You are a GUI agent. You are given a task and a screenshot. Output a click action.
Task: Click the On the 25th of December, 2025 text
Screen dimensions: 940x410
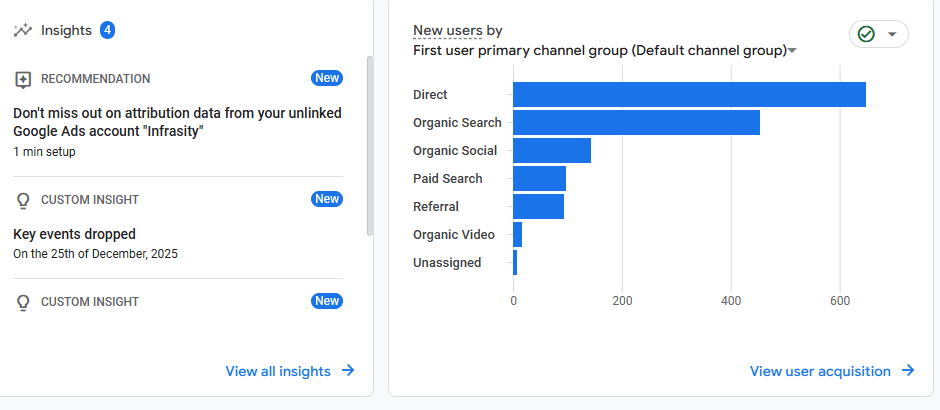point(95,254)
